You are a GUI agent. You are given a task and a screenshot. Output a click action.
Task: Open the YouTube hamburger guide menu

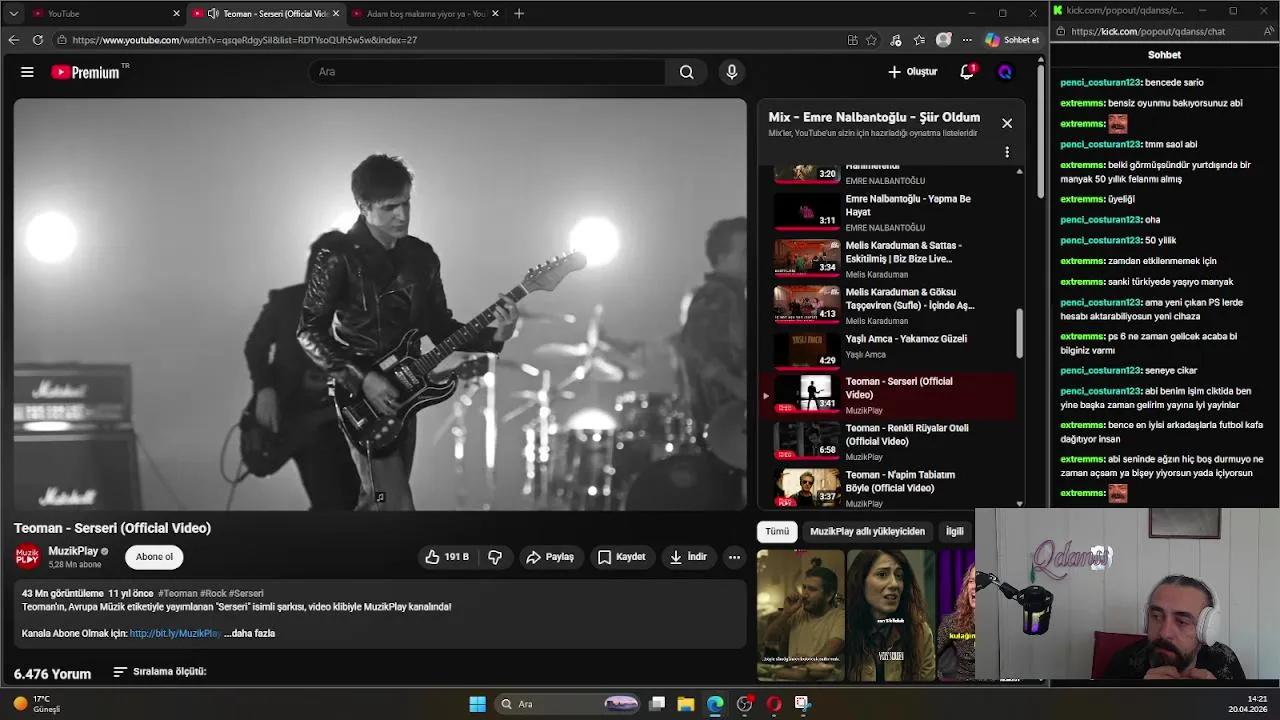[27, 72]
